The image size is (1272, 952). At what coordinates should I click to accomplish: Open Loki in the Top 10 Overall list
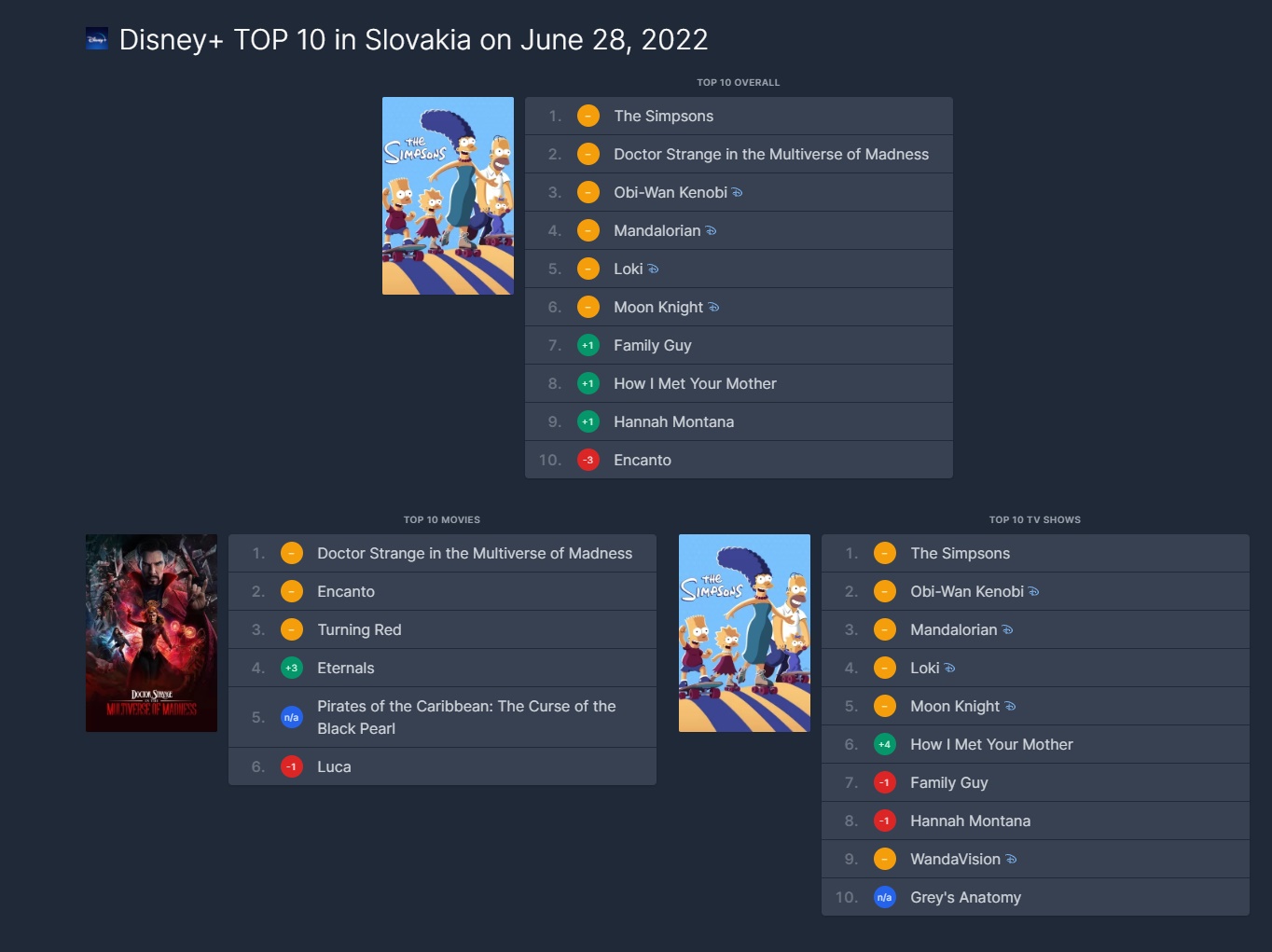point(629,269)
